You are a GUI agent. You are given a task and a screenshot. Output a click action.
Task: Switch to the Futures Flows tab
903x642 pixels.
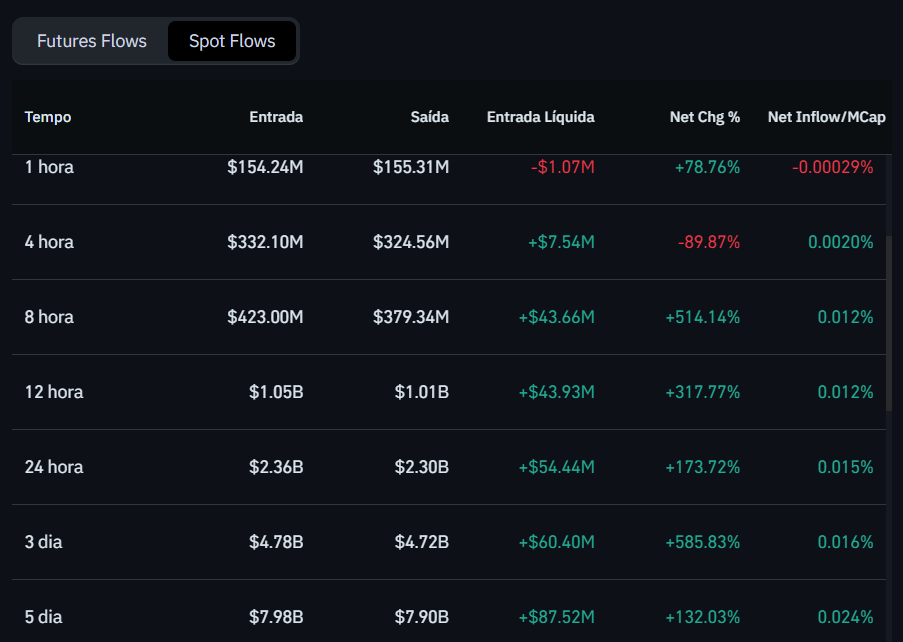pyautogui.click(x=91, y=41)
